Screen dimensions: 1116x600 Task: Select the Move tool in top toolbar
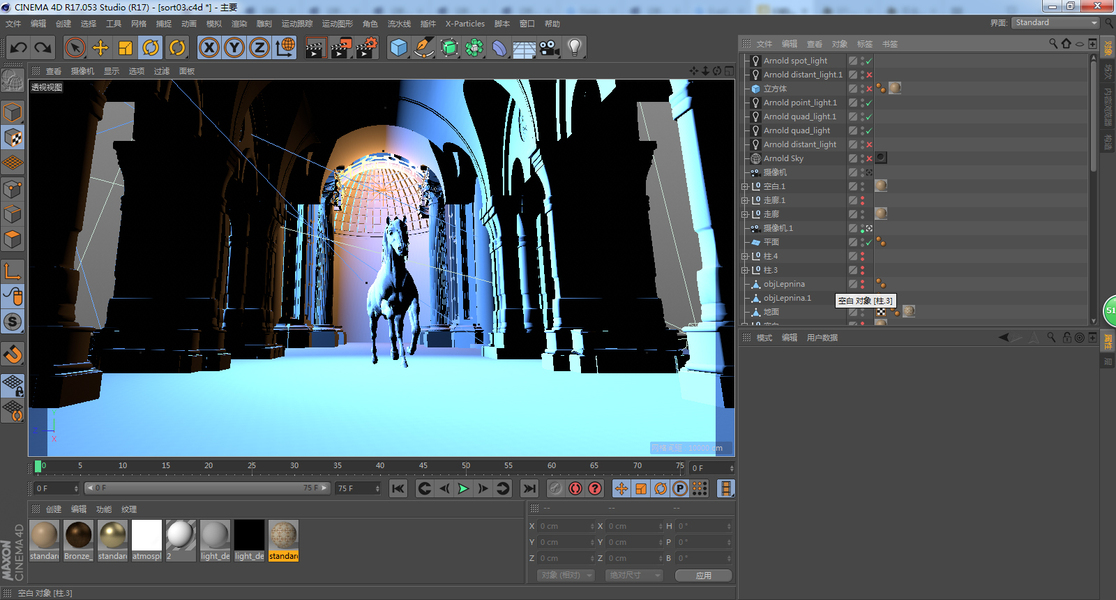pos(100,47)
